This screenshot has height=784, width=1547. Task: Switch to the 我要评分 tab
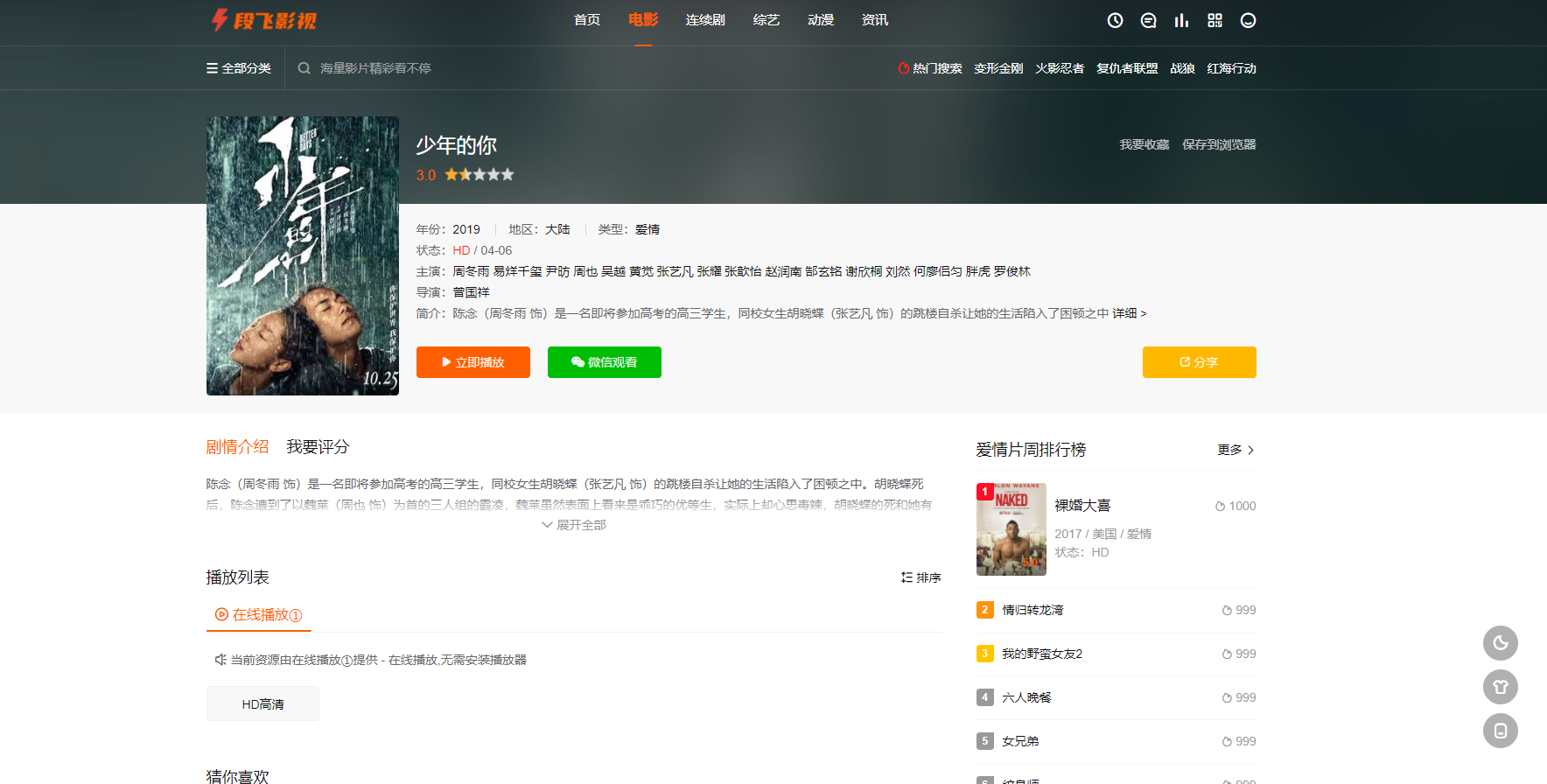[x=318, y=447]
